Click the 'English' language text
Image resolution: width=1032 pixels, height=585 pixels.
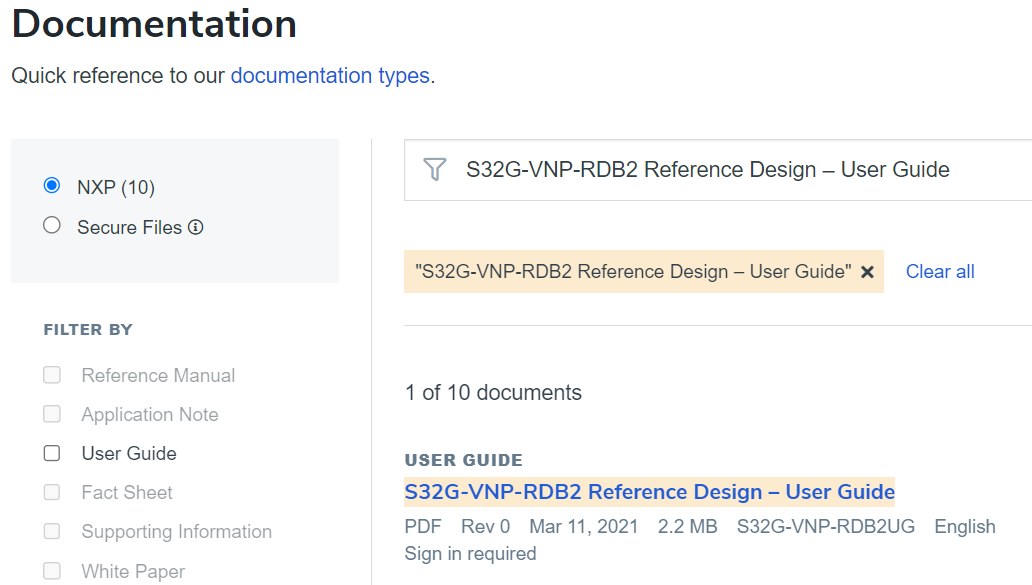(965, 526)
